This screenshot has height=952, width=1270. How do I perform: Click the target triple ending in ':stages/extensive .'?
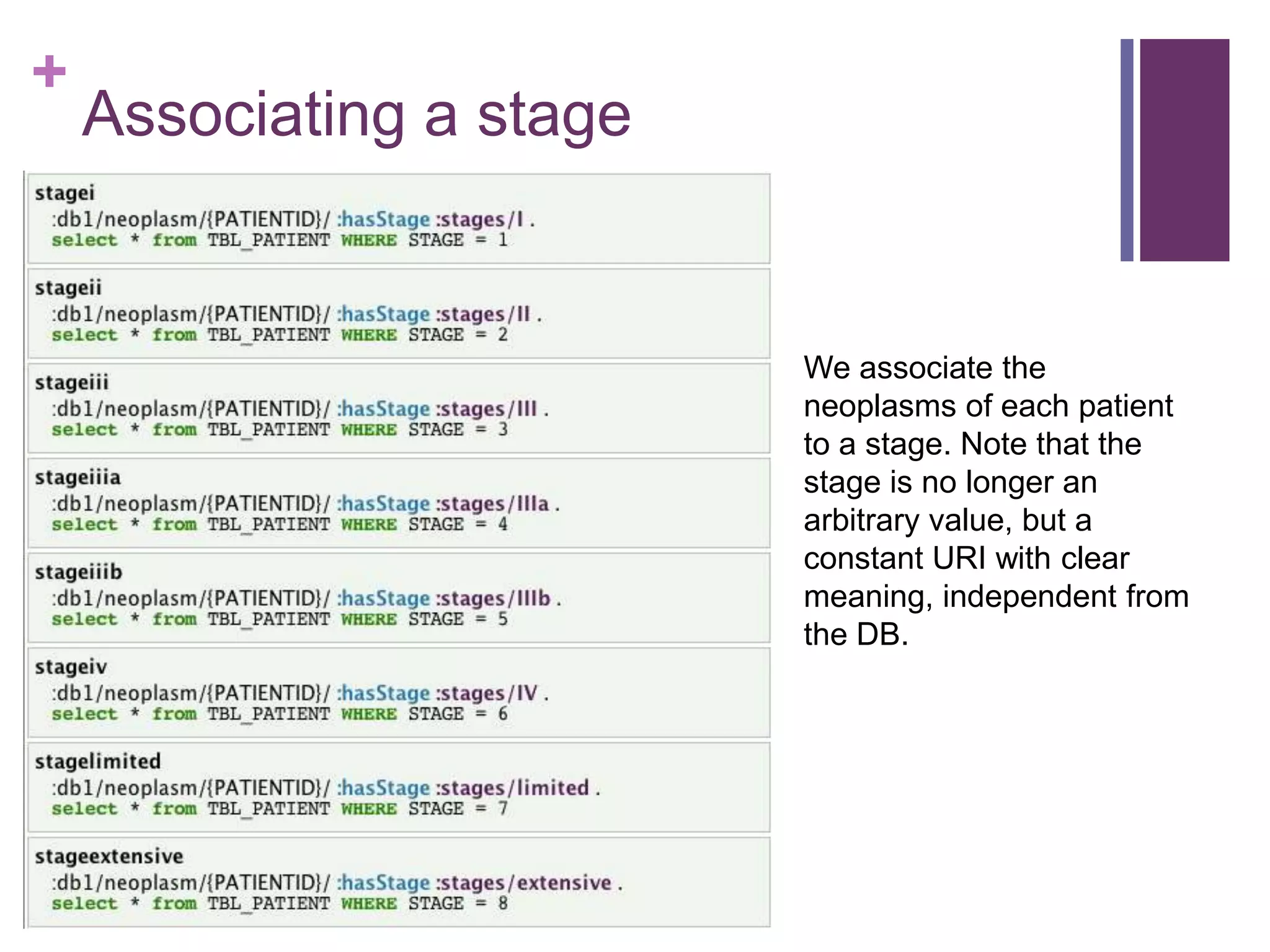click(337, 883)
